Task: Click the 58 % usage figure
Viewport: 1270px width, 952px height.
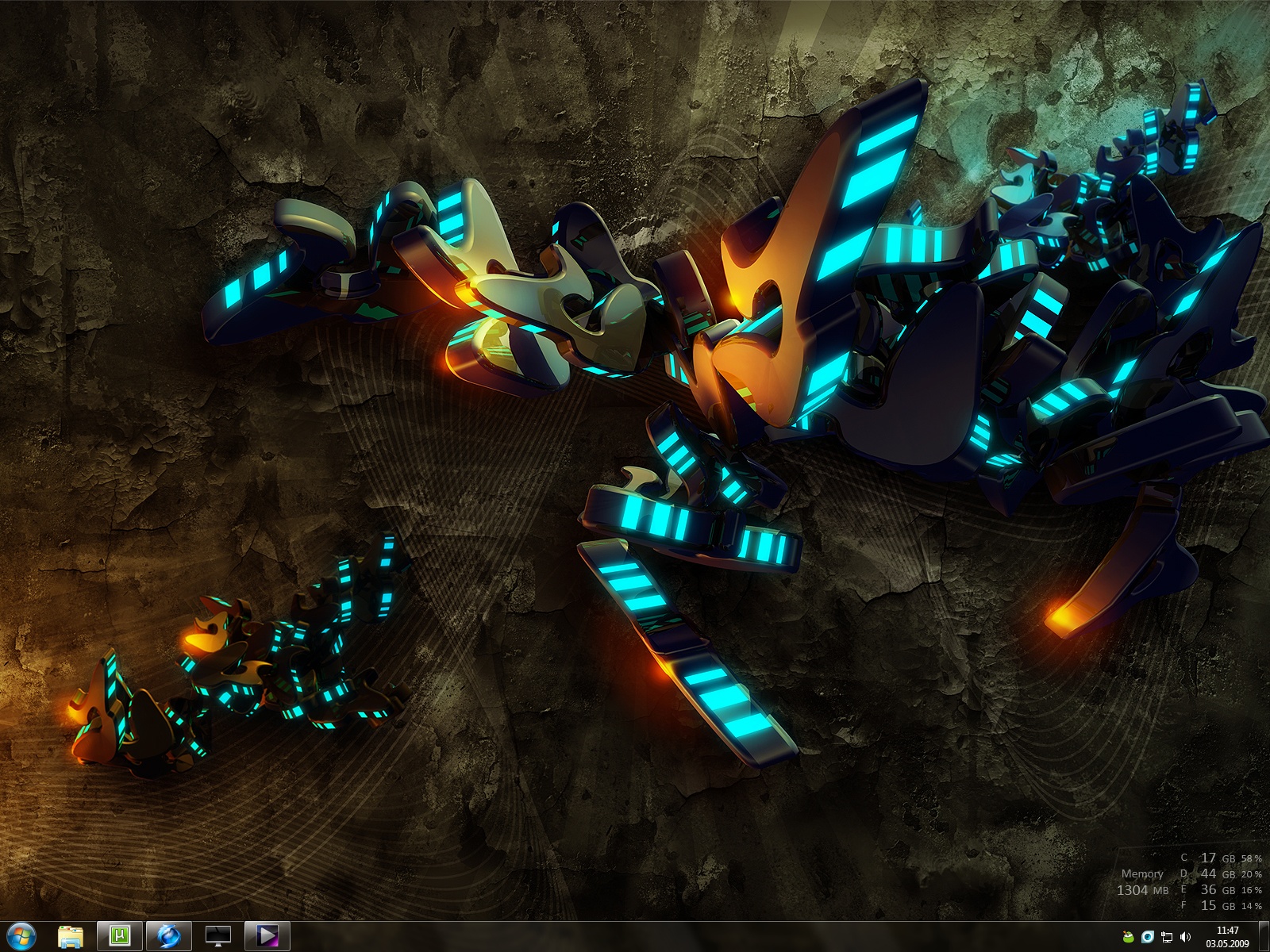Action: 1252,858
